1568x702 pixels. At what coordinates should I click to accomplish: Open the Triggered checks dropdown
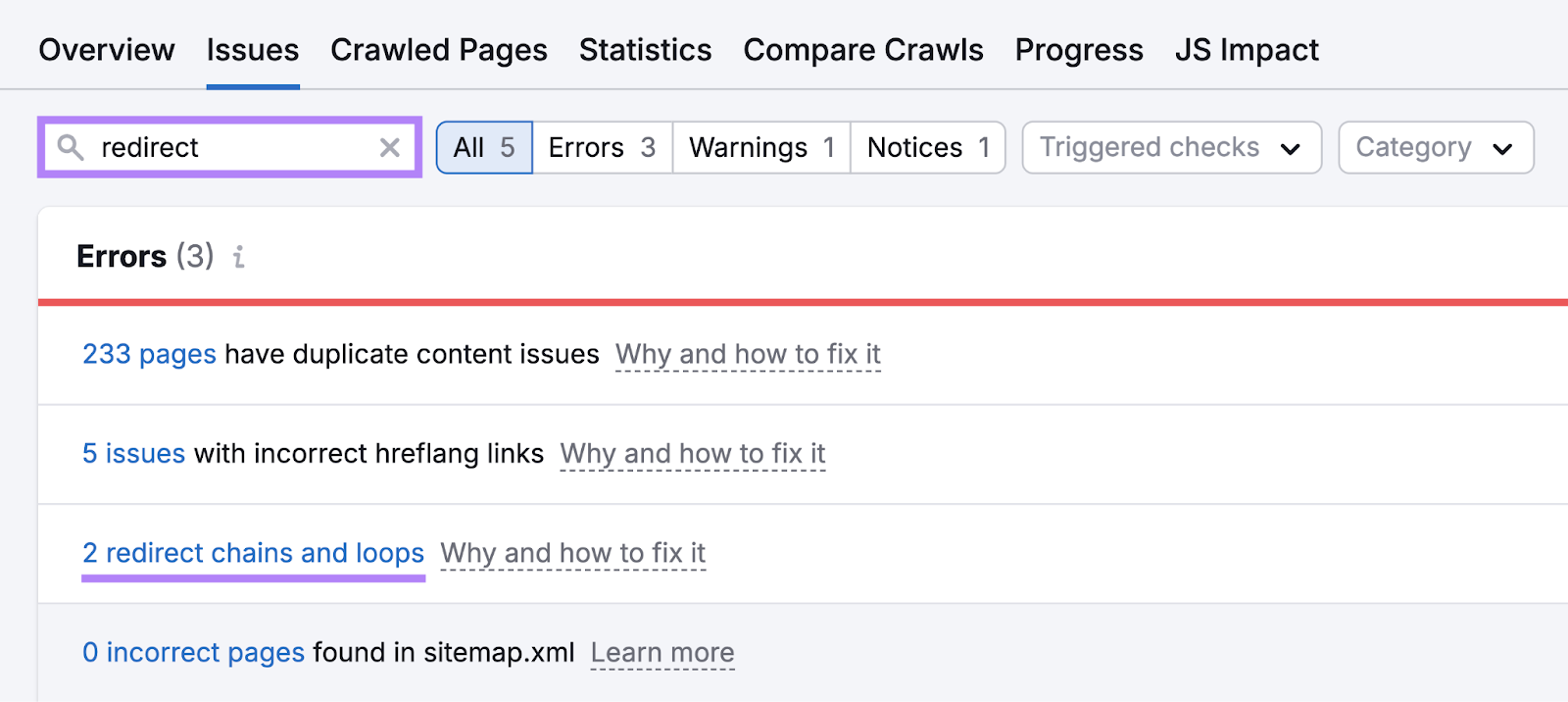1170,147
